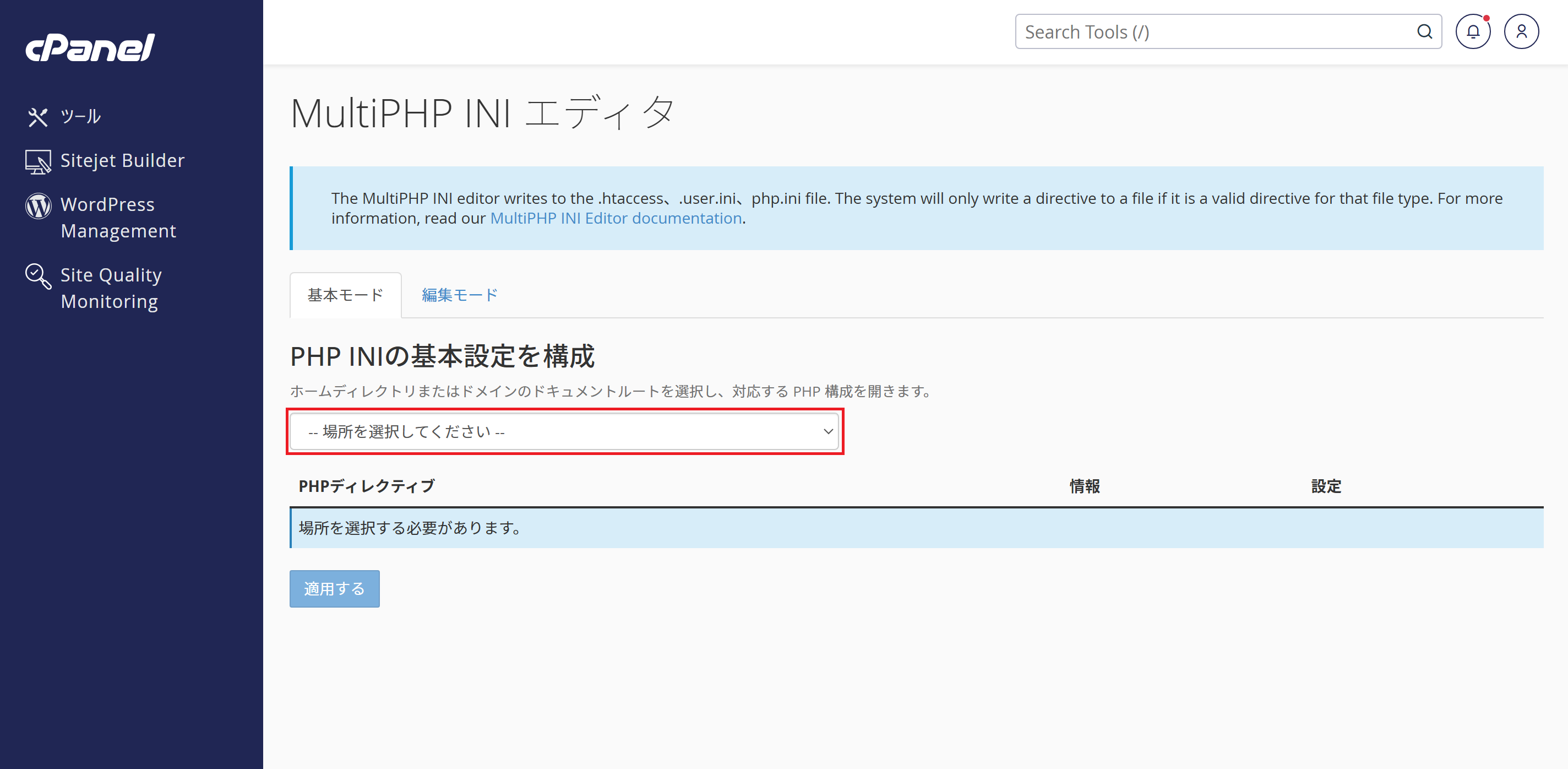
Task: Open Sitejet Builder from sidebar
Action: point(122,161)
